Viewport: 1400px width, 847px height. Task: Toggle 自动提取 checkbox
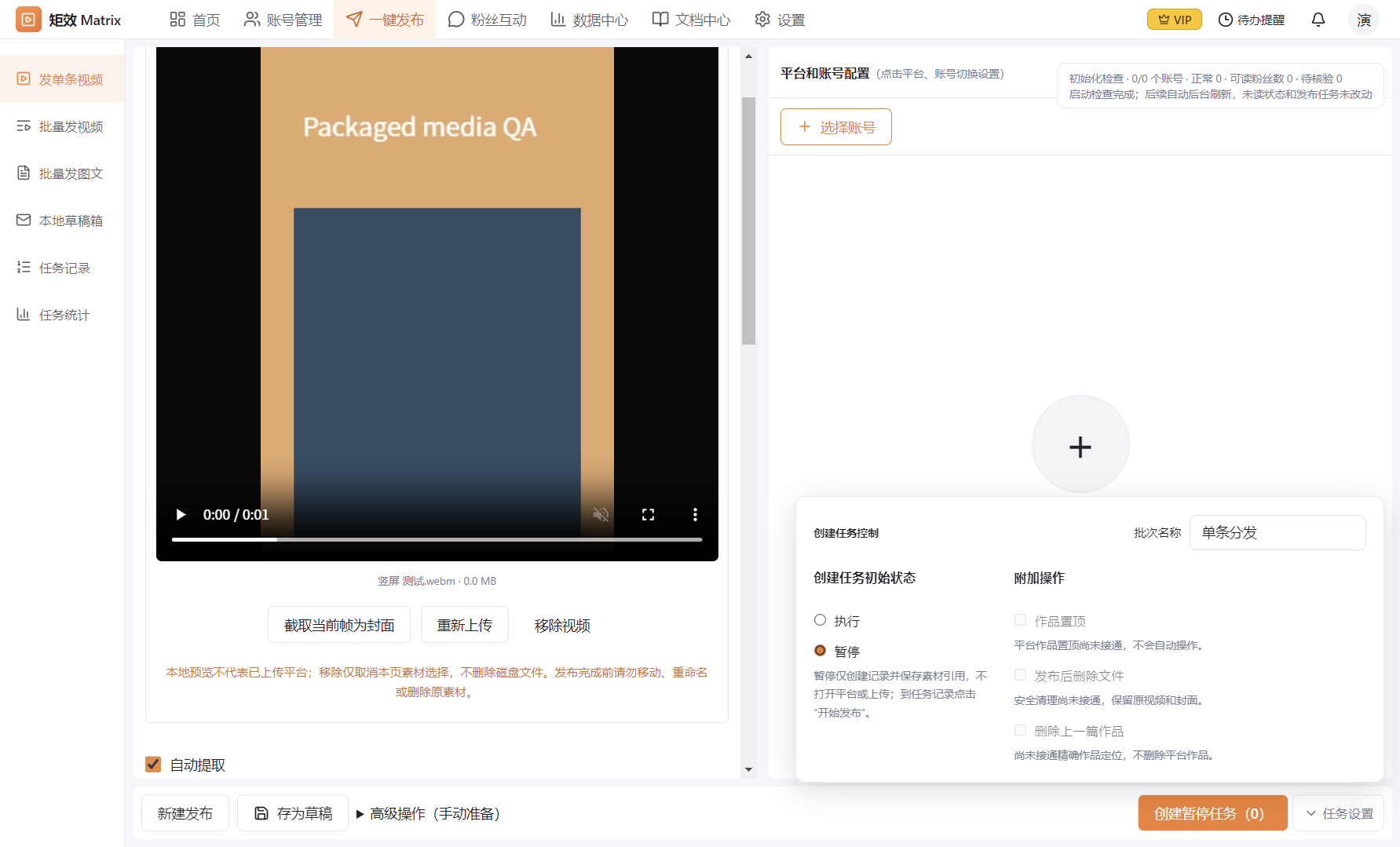tap(153, 765)
